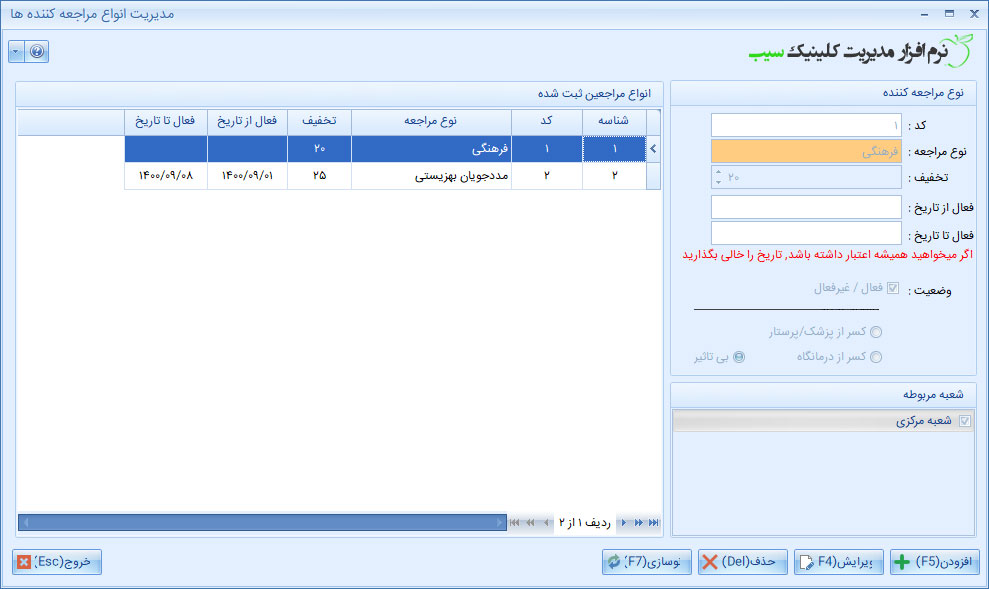Increase the discount value with the spinner arrow

point(717,172)
